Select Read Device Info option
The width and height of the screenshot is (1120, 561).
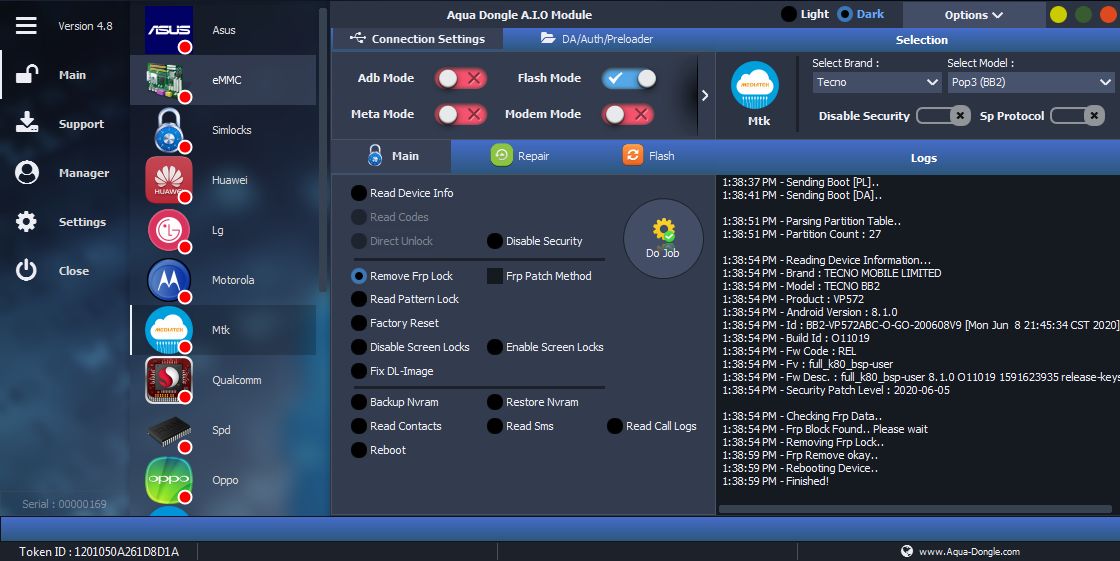point(404,193)
